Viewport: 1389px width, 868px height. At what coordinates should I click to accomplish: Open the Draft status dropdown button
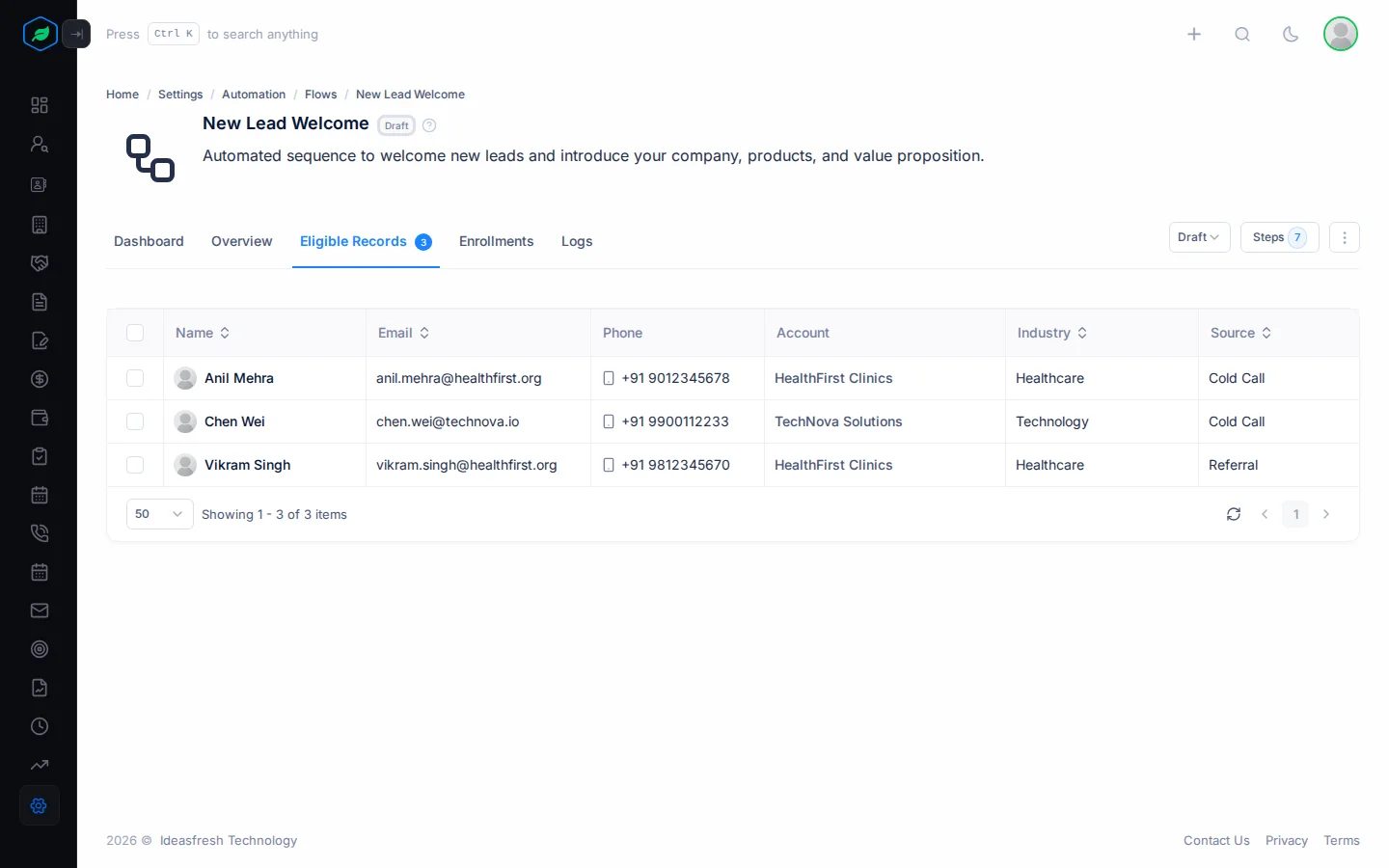[1199, 237]
